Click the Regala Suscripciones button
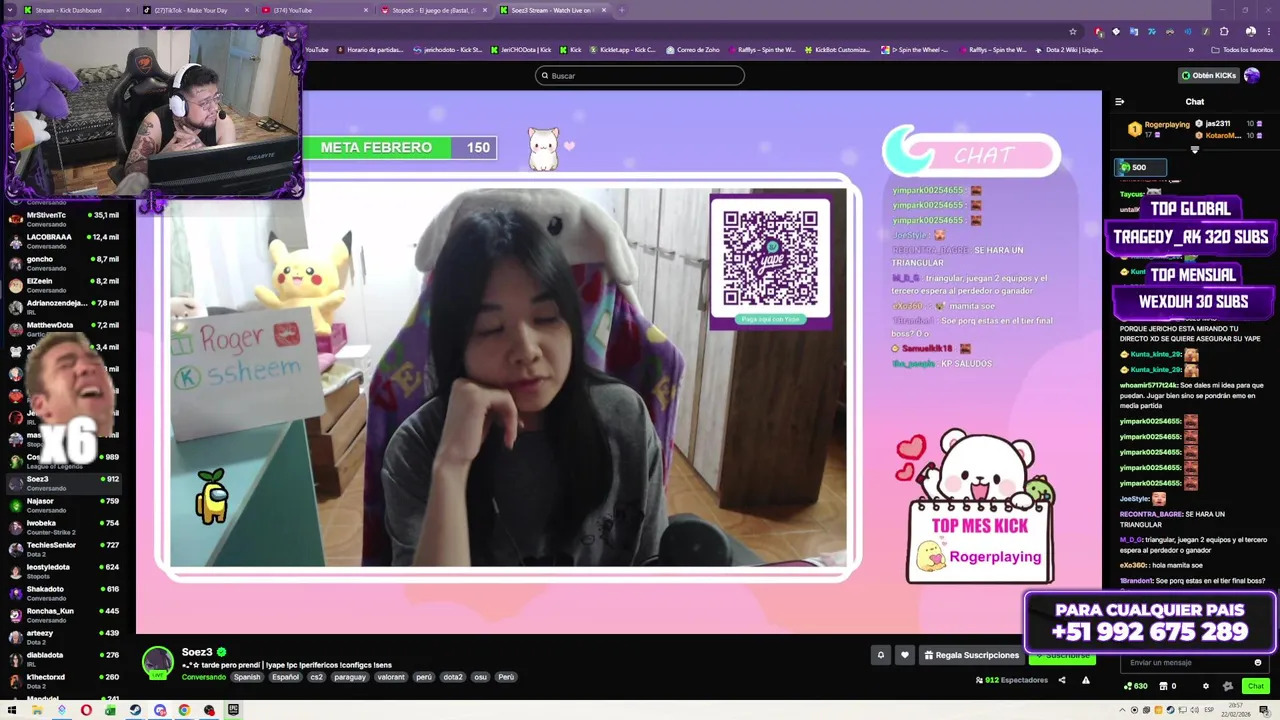1280x720 pixels. click(x=971, y=655)
